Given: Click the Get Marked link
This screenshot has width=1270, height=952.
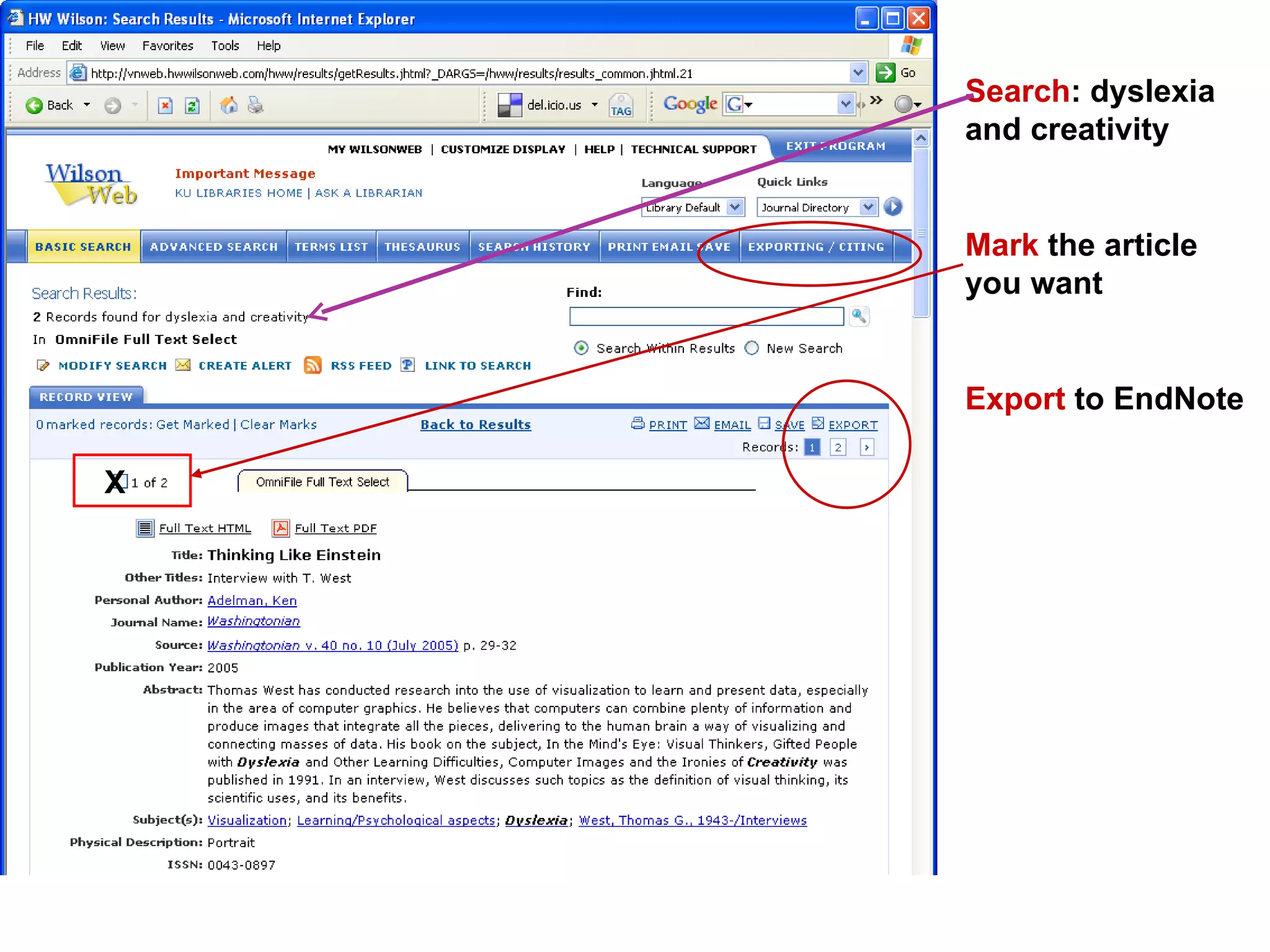Looking at the screenshot, I should (192, 425).
